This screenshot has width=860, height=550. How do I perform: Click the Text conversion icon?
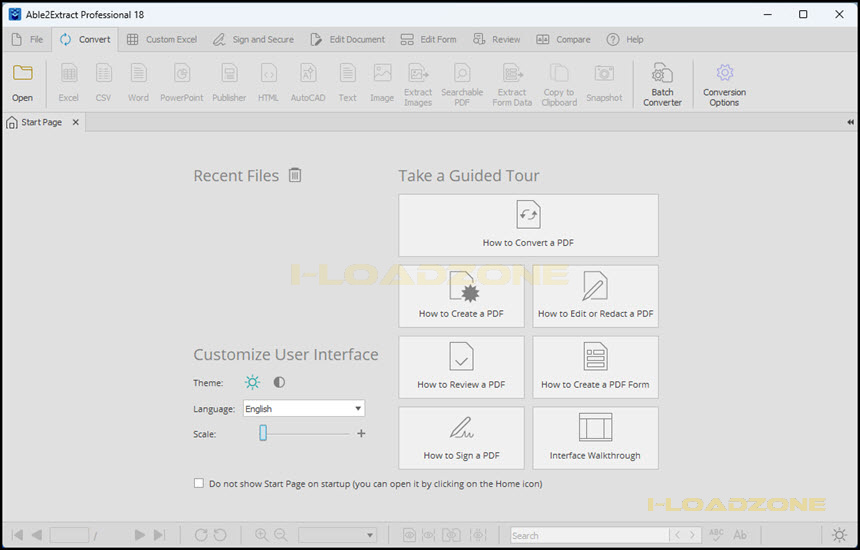click(347, 73)
